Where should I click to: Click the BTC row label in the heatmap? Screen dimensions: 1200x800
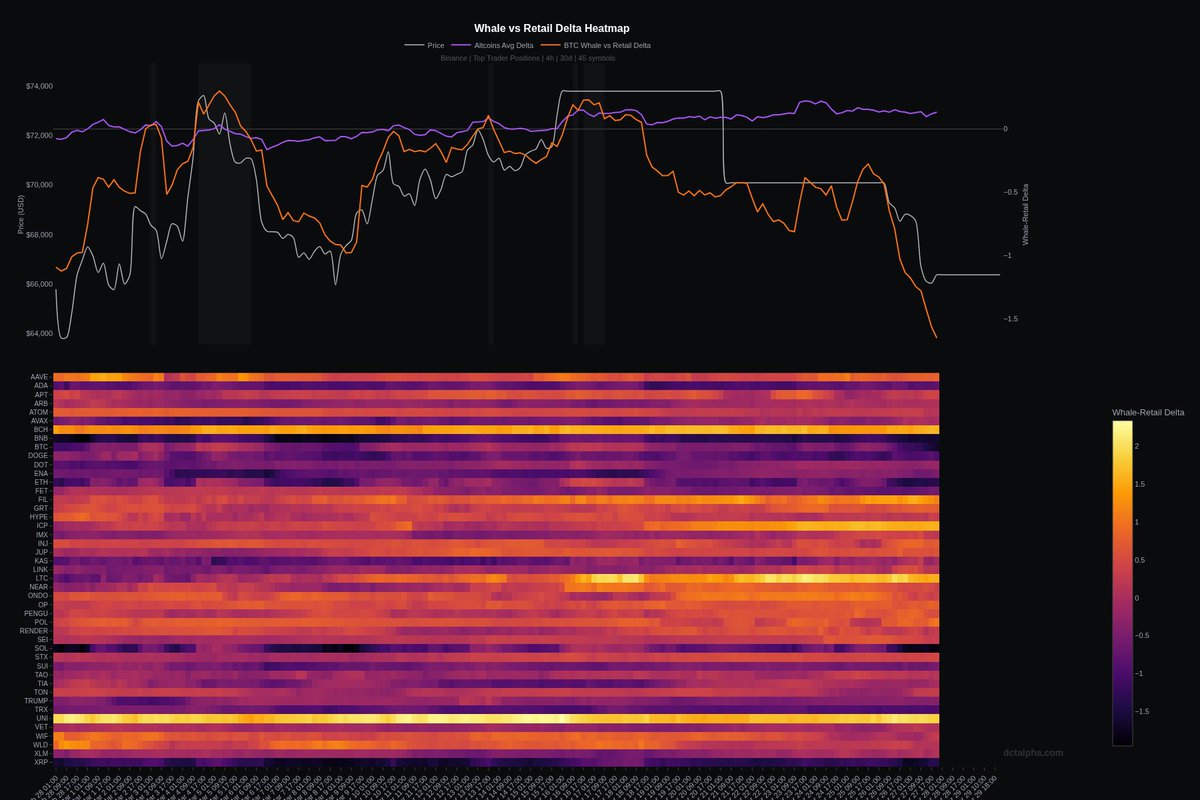41,447
